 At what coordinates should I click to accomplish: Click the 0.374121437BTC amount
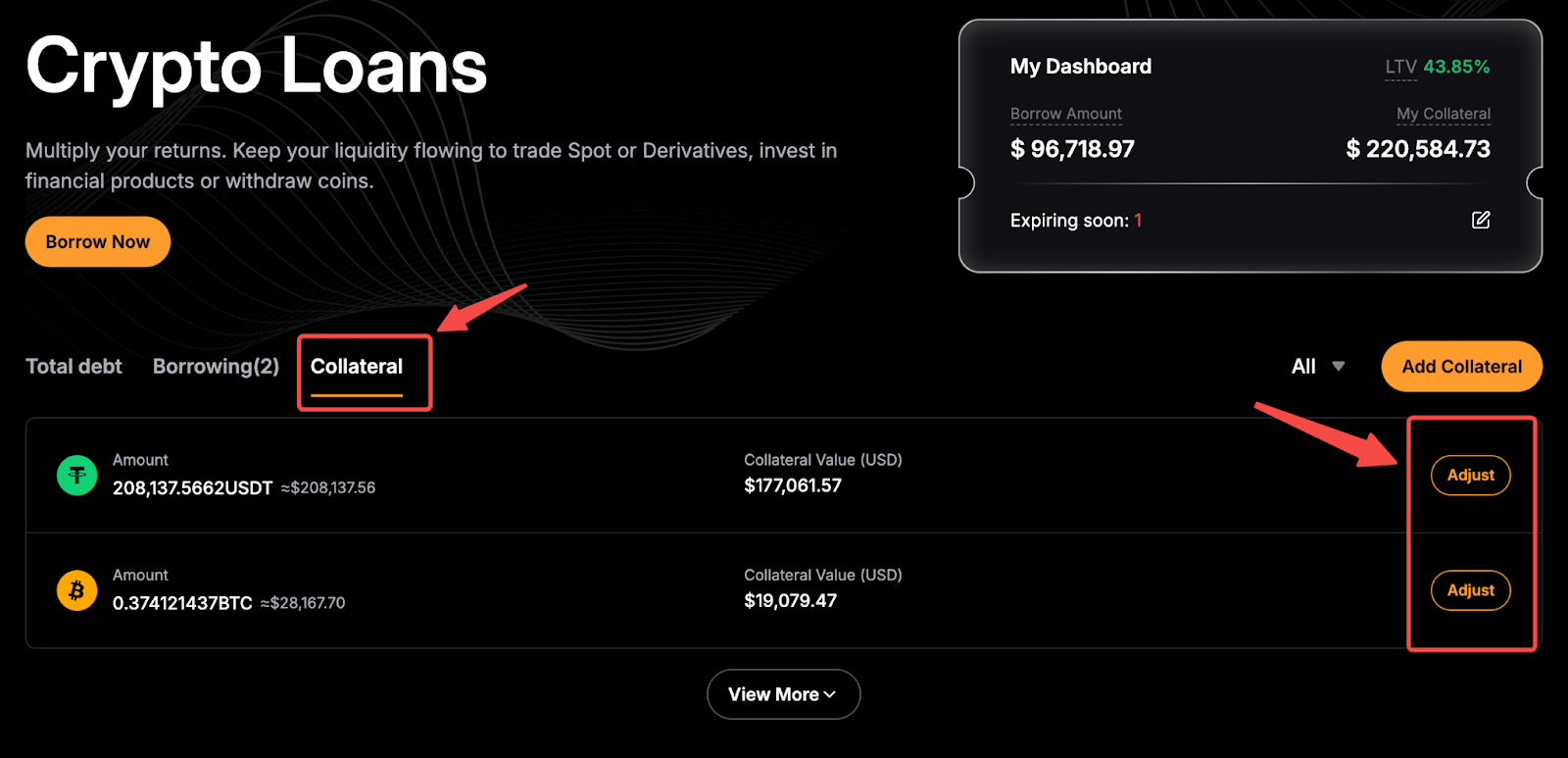point(182,603)
